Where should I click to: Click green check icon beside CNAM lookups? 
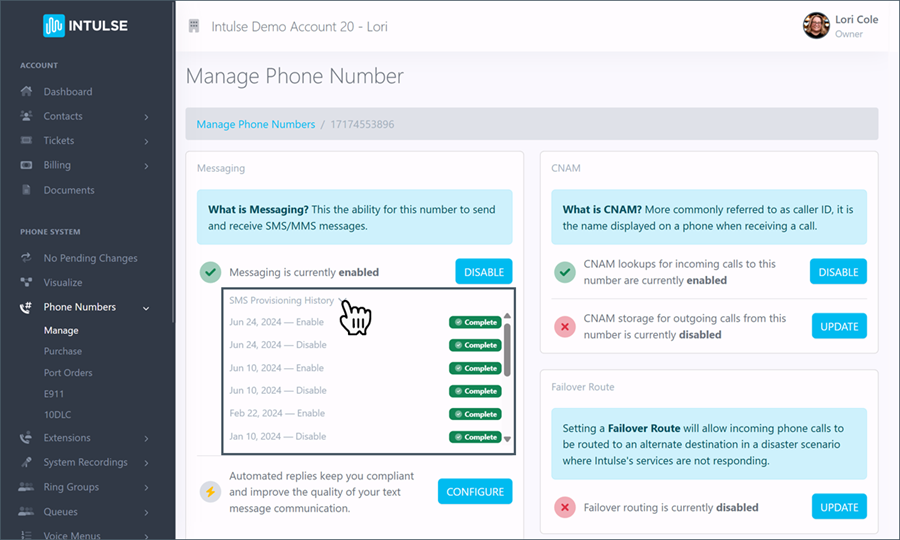(565, 272)
